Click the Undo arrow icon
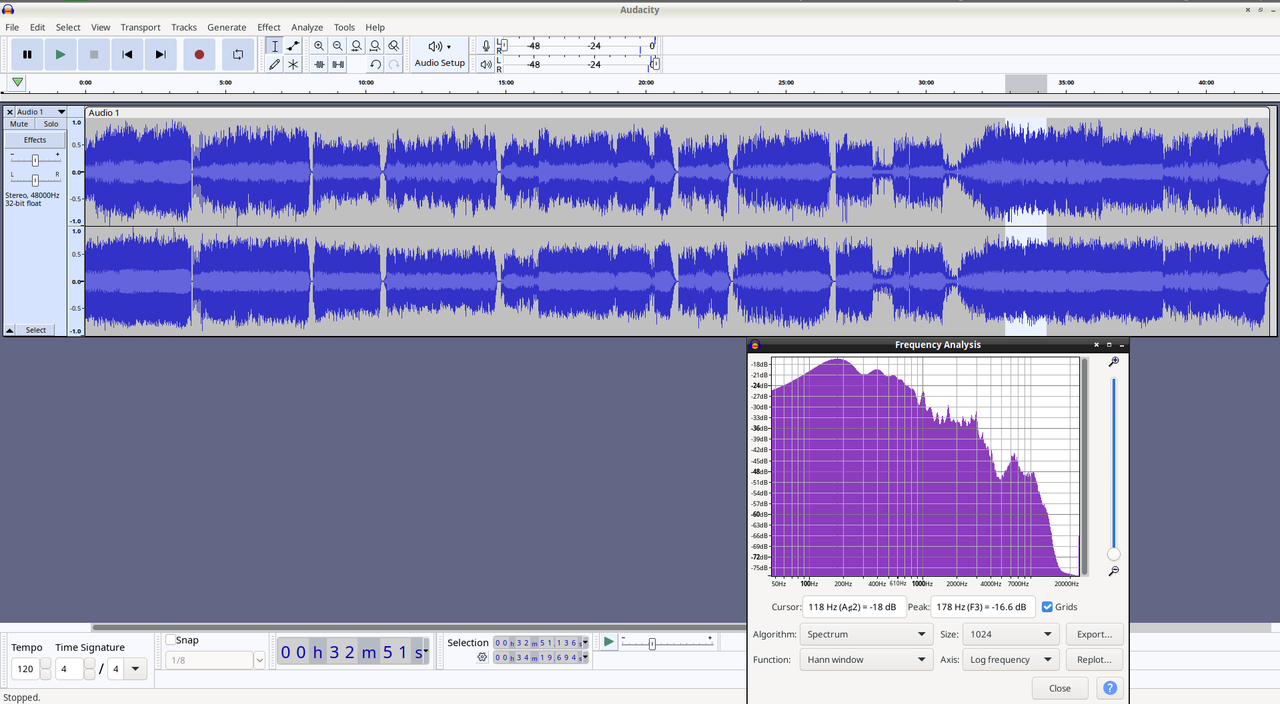1280x704 pixels. [x=375, y=64]
